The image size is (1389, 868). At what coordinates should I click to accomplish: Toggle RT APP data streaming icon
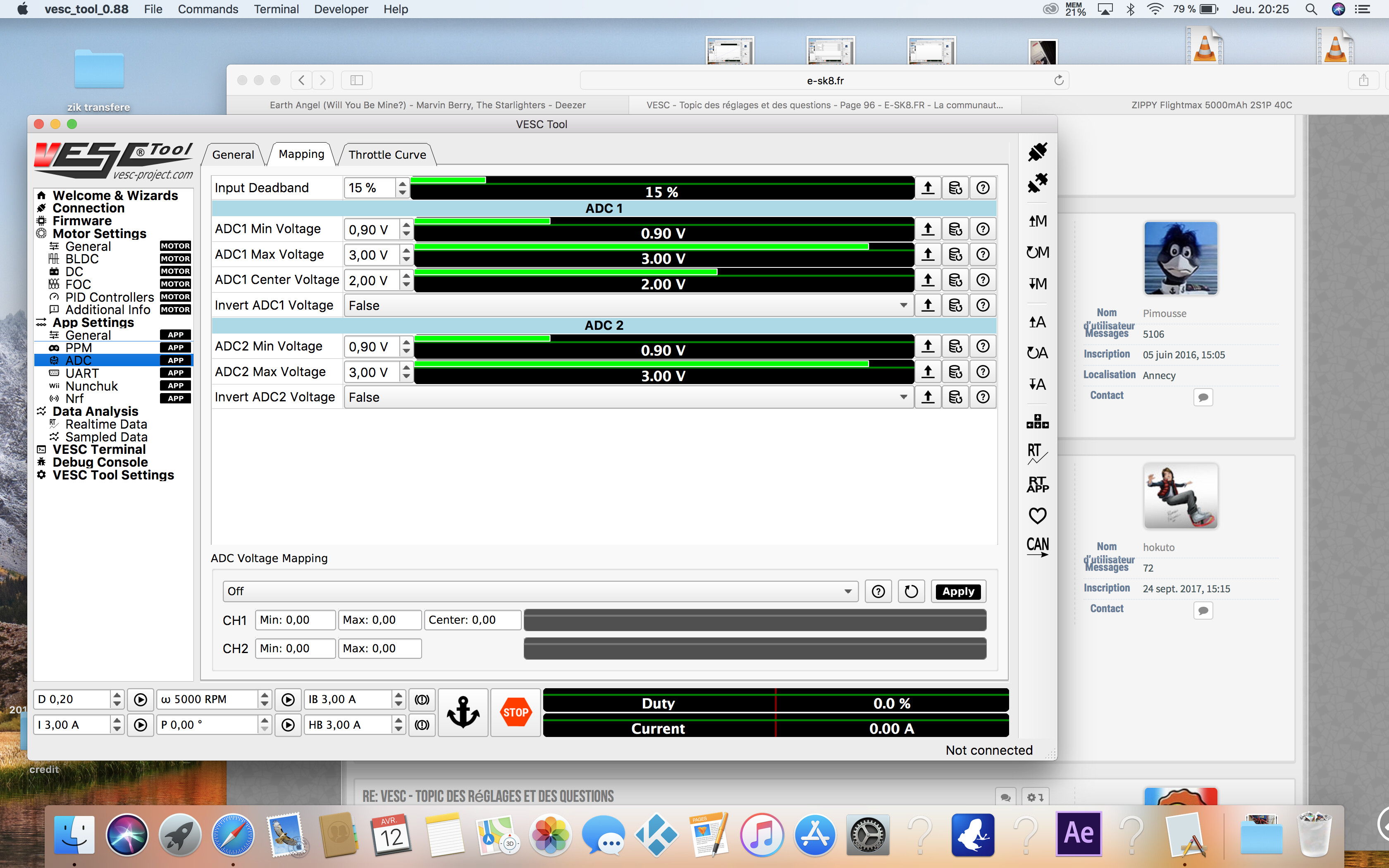click(x=1037, y=484)
